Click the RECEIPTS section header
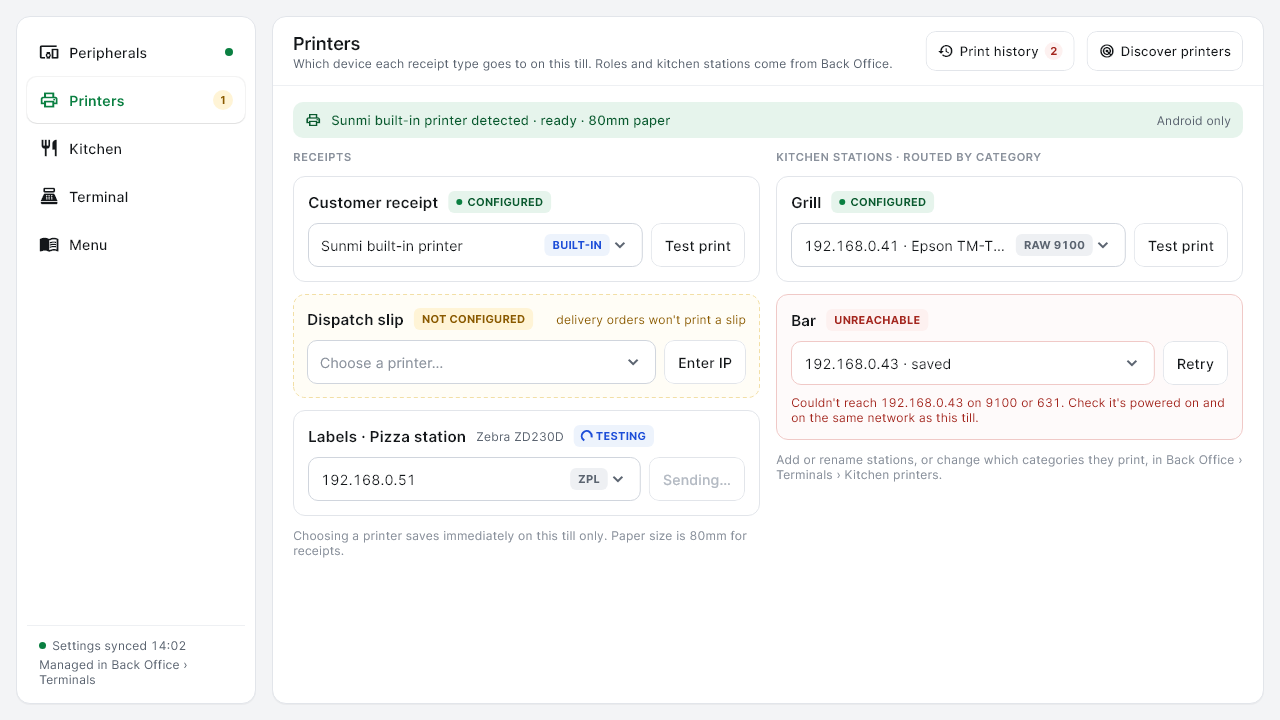This screenshot has height=720, width=1280. pyautogui.click(x=322, y=157)
